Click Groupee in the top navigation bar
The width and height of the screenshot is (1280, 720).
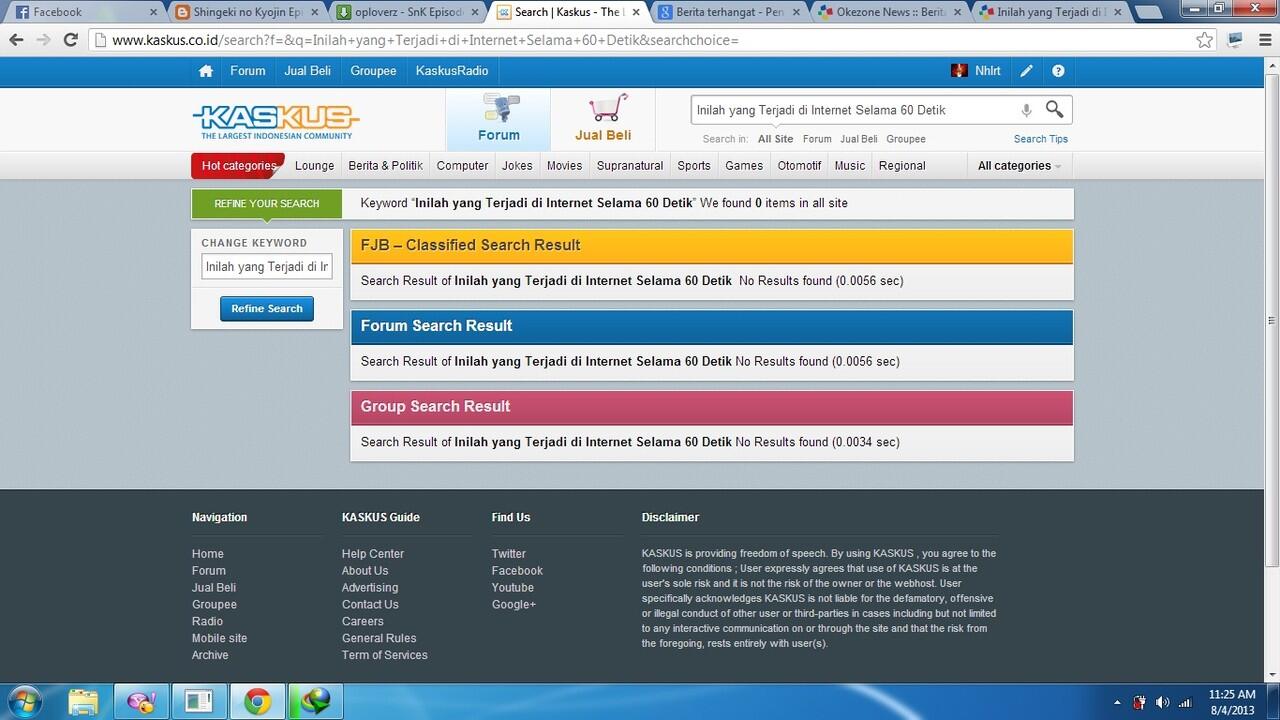coord(373,71)
